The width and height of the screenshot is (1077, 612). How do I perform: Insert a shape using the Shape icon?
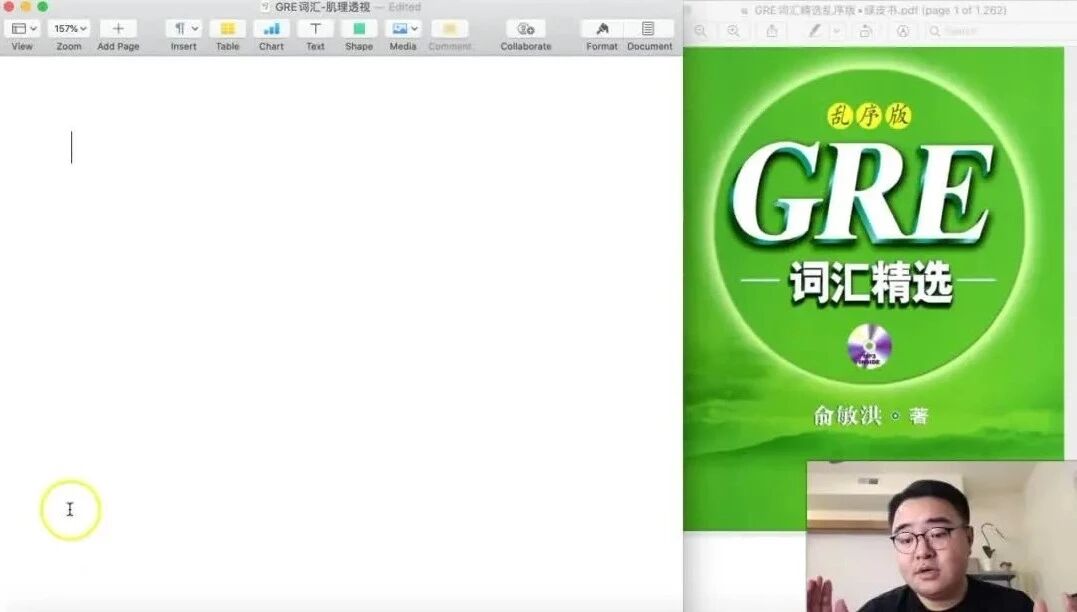359,29
